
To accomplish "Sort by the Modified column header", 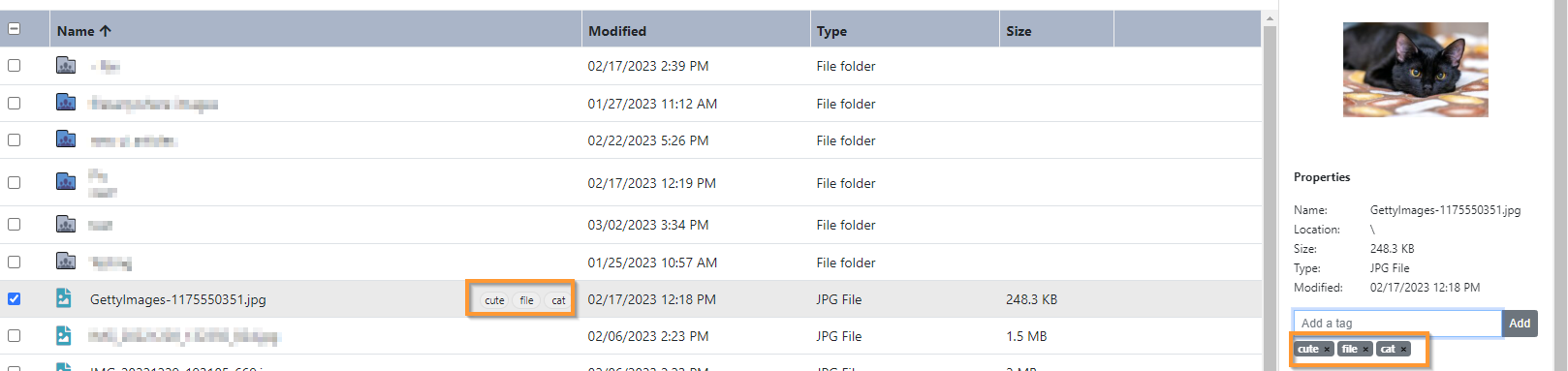I will click(617, 31).
